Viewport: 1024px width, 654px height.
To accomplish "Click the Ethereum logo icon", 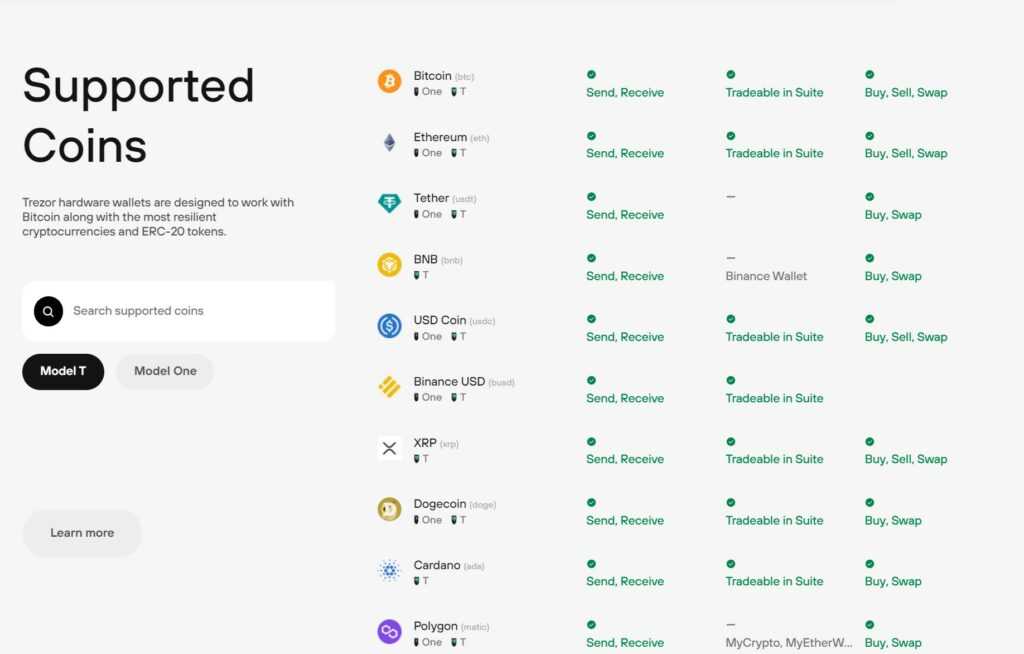I will (390, 142).
